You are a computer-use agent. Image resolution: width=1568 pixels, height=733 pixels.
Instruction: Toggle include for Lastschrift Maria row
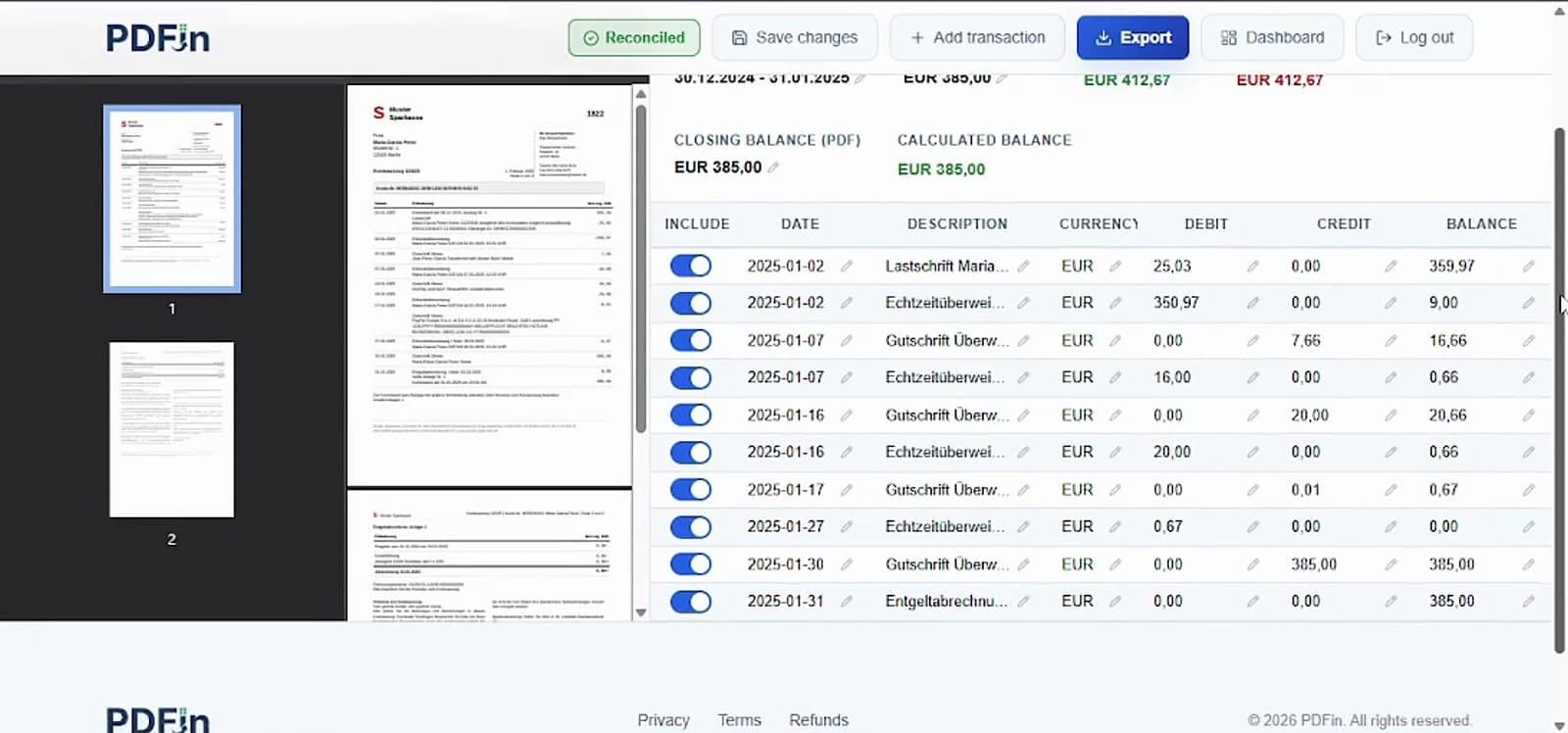click(x=691, y=266)
